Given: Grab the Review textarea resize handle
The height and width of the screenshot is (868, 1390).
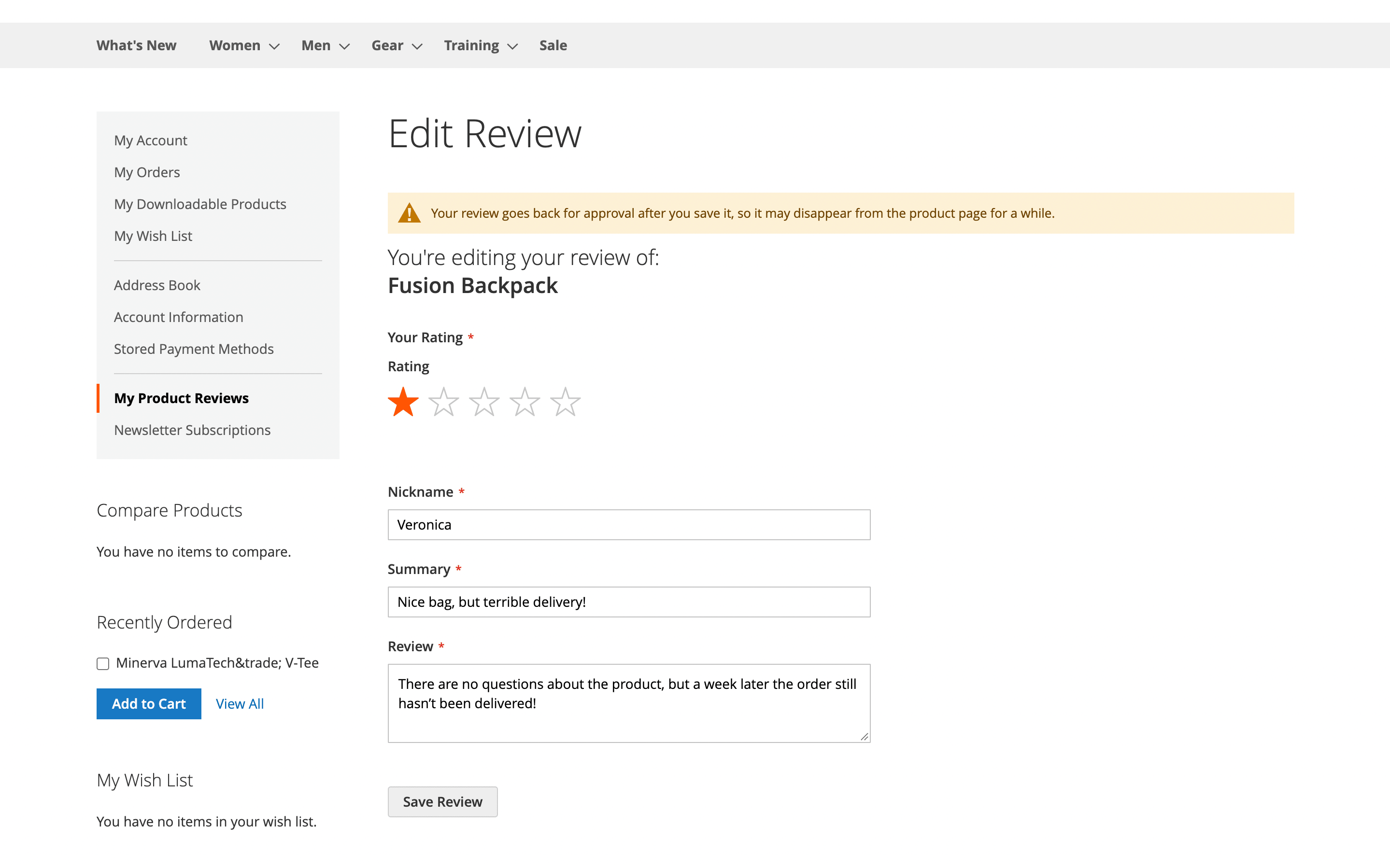Looking at the screenshot, I should (x=865, y=737).
